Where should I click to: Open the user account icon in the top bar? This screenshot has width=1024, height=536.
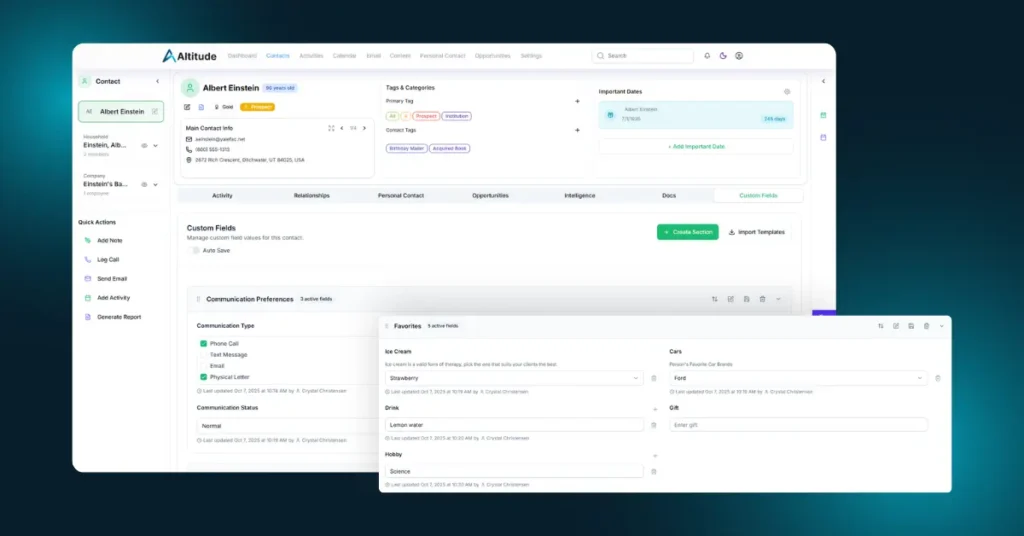point(739,56)
